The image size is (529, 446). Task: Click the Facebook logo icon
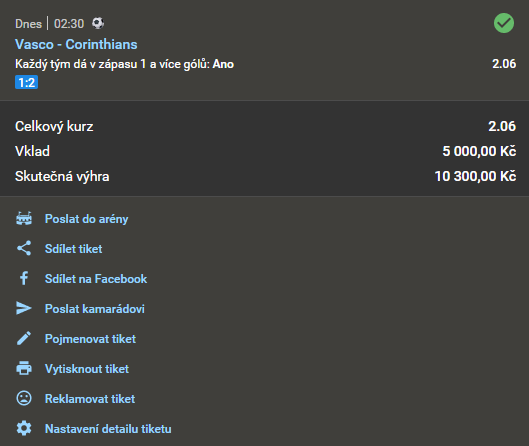click(x=24, y=278)
